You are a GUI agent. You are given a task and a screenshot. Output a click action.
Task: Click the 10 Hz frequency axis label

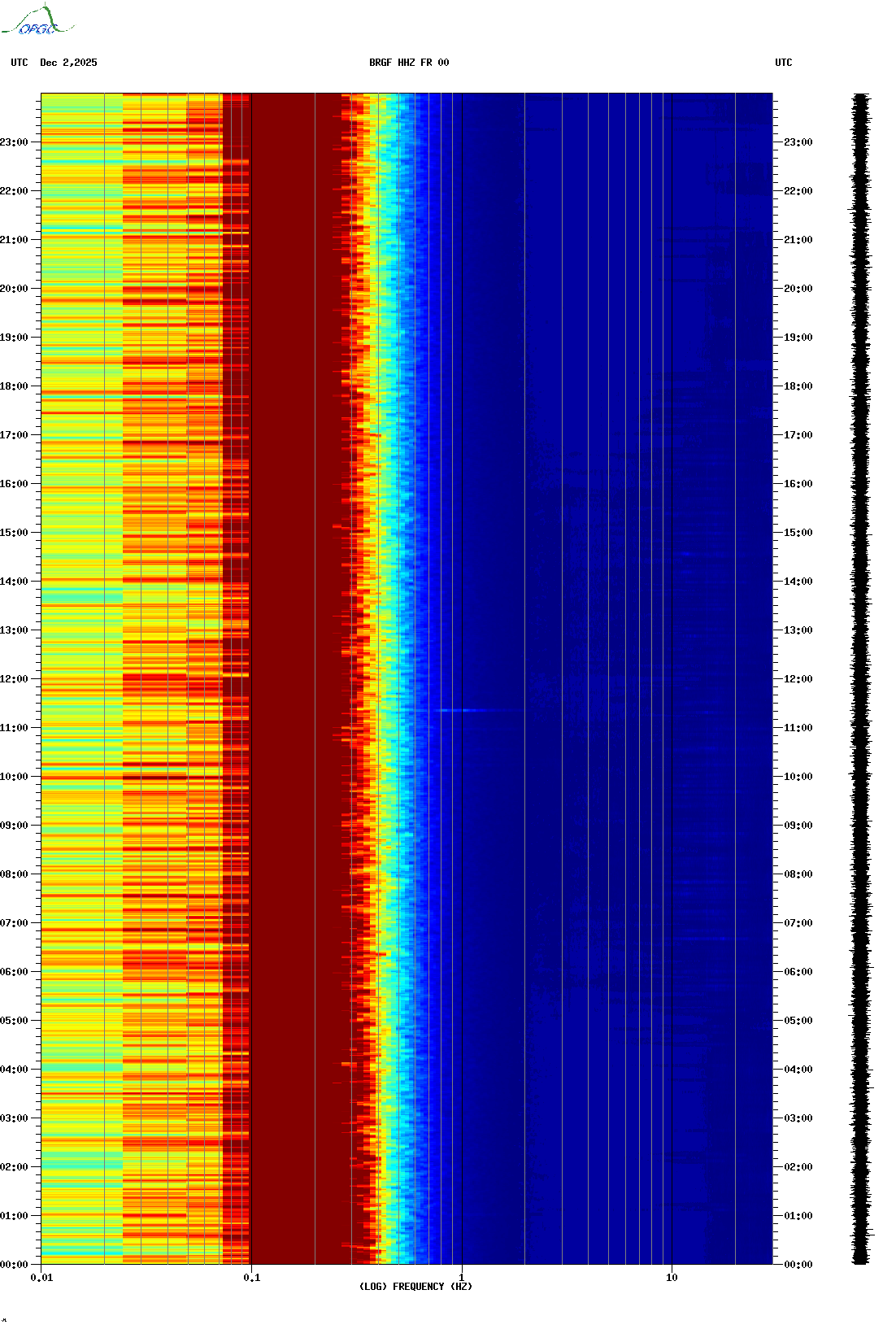(672, 1278)
